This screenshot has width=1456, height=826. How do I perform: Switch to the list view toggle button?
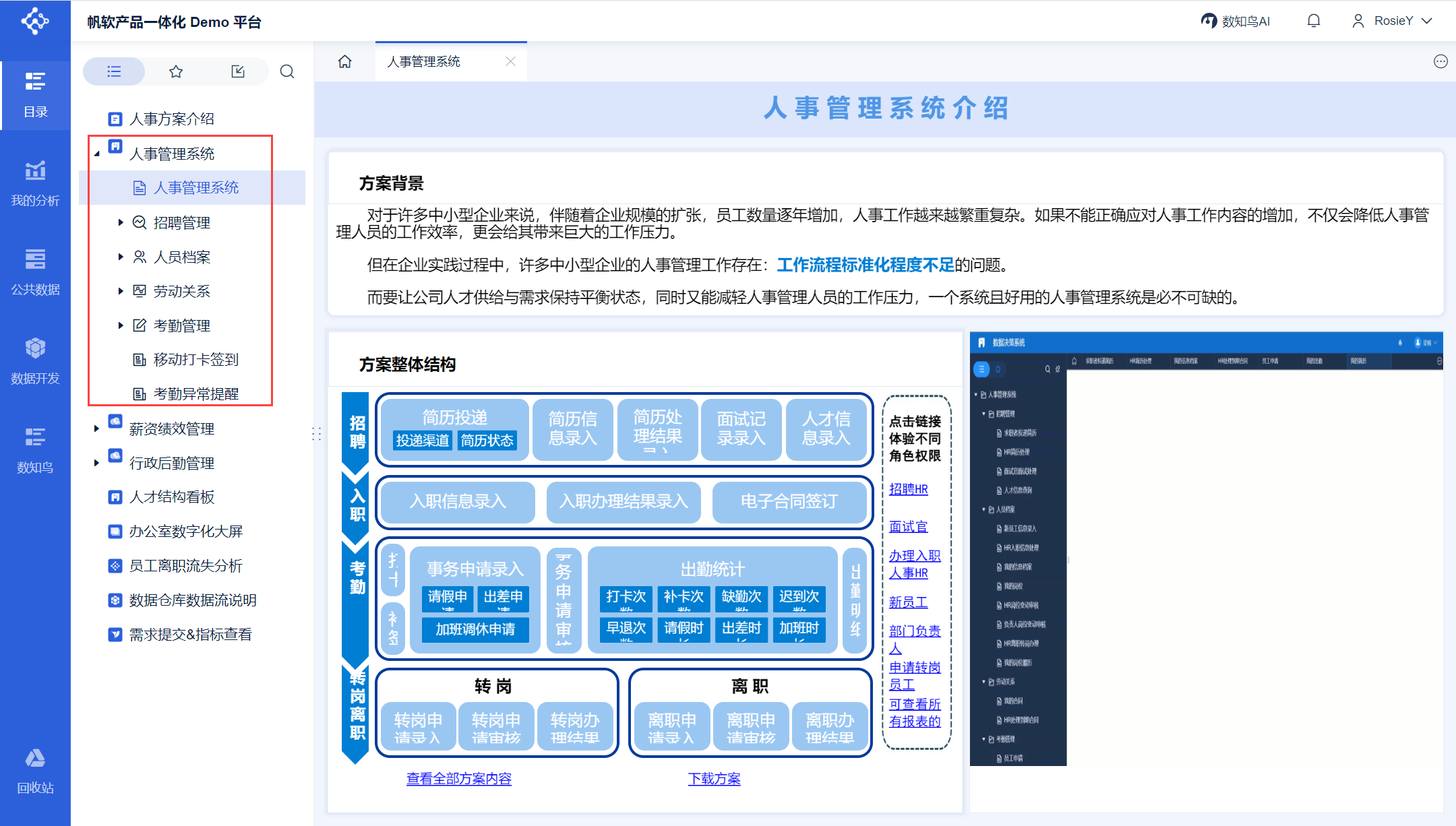click(x=114, y=71)
